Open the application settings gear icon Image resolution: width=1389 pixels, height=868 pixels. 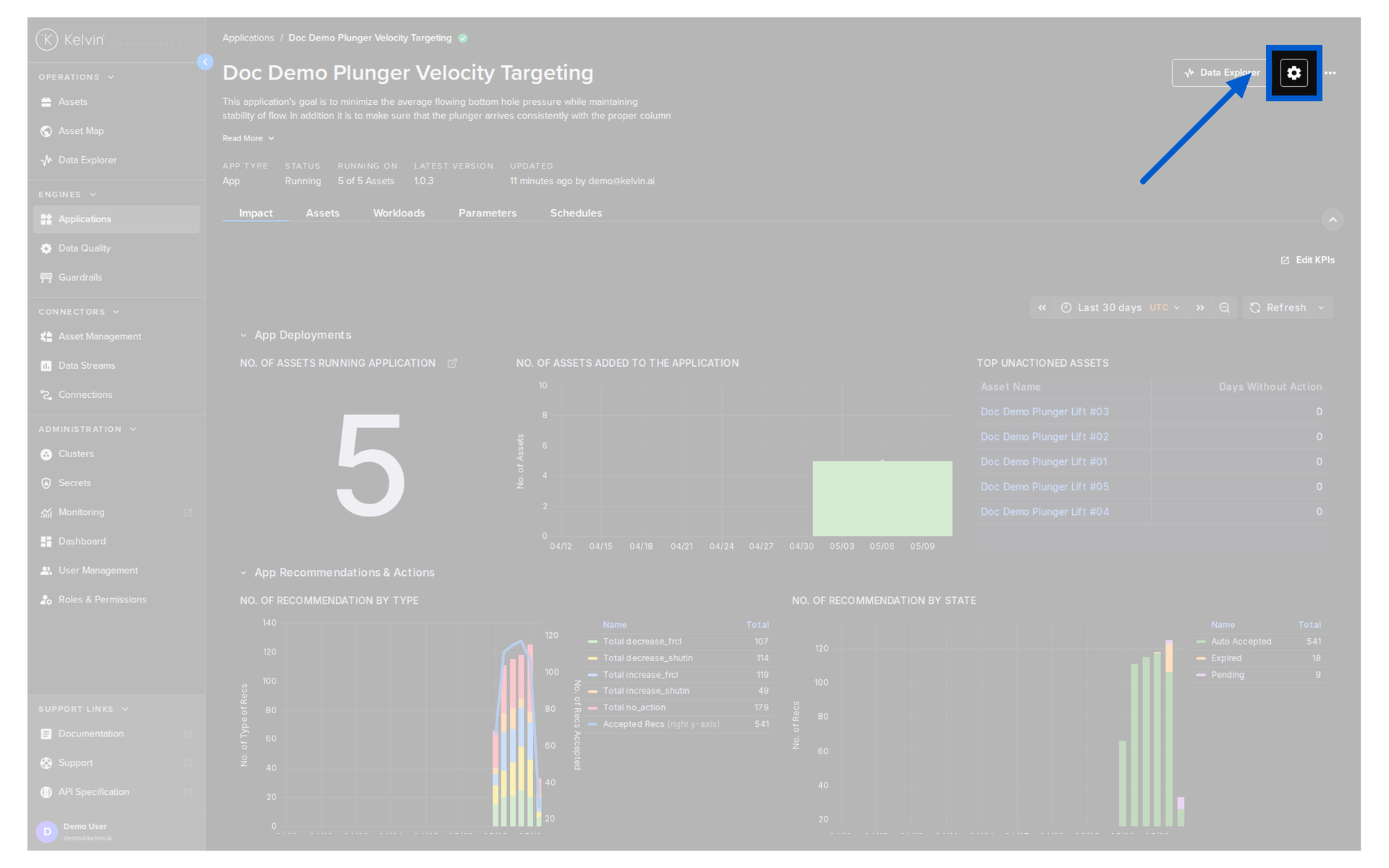click(1294, 73)
